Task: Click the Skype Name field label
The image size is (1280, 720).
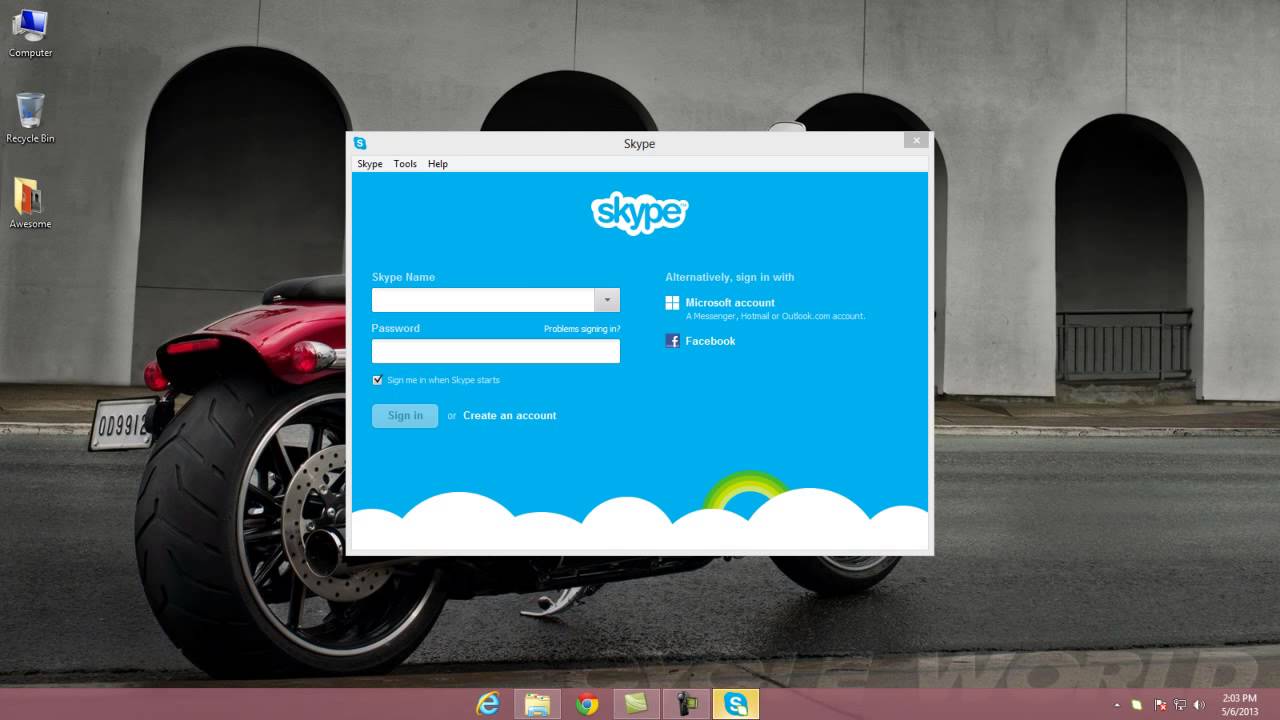Action: [x=403, y=277]
